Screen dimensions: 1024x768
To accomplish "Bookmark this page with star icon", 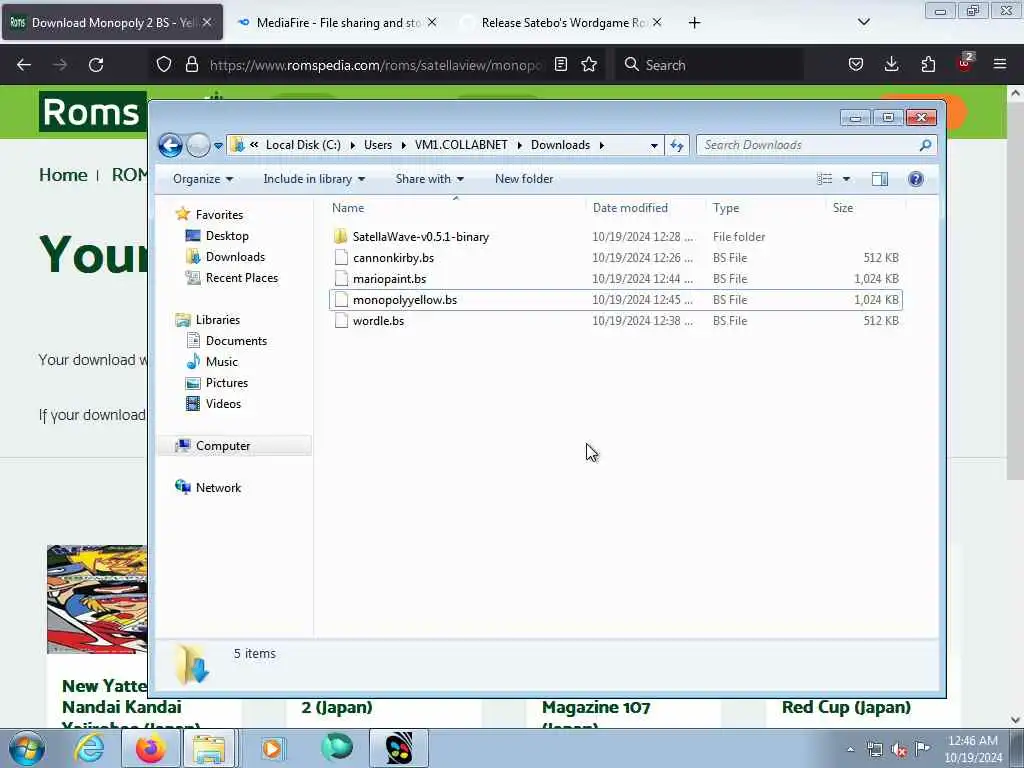I will [589, 64].
